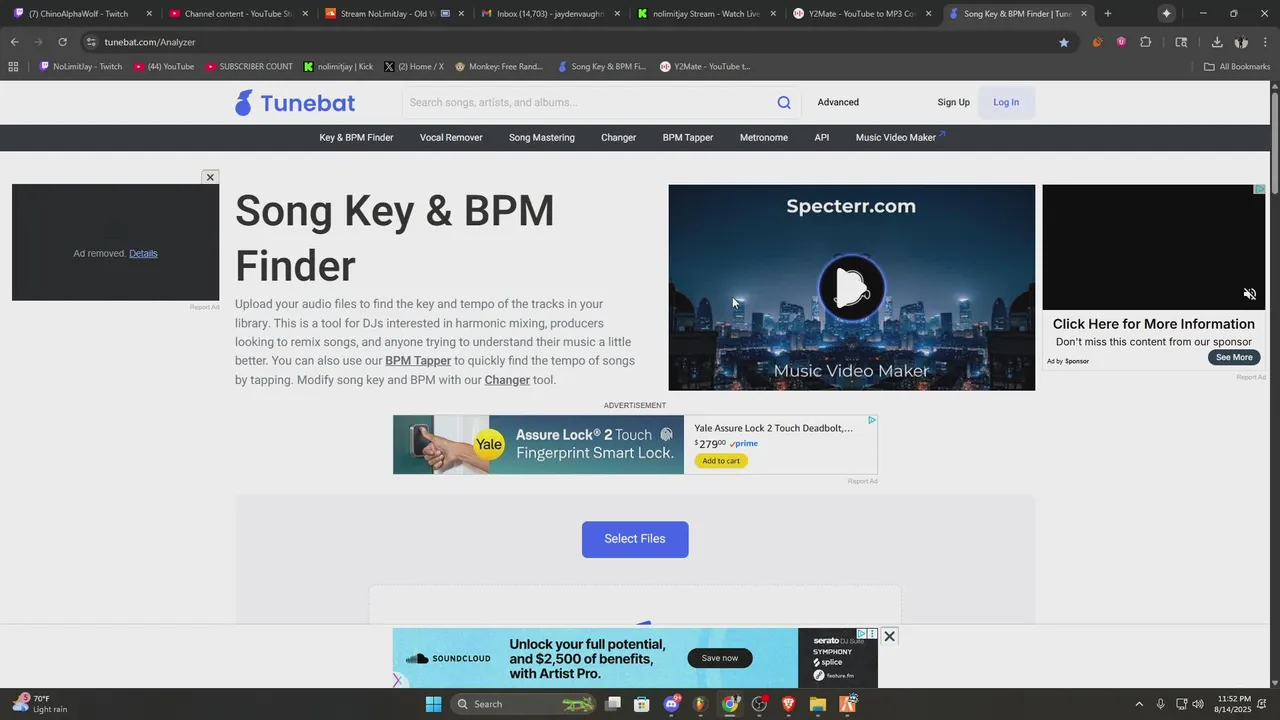Image resolution: width=1280 pixels, height=720 pixels.
Task: Follow the BPM Tapper link in description
Action: (x=418, y=361)
